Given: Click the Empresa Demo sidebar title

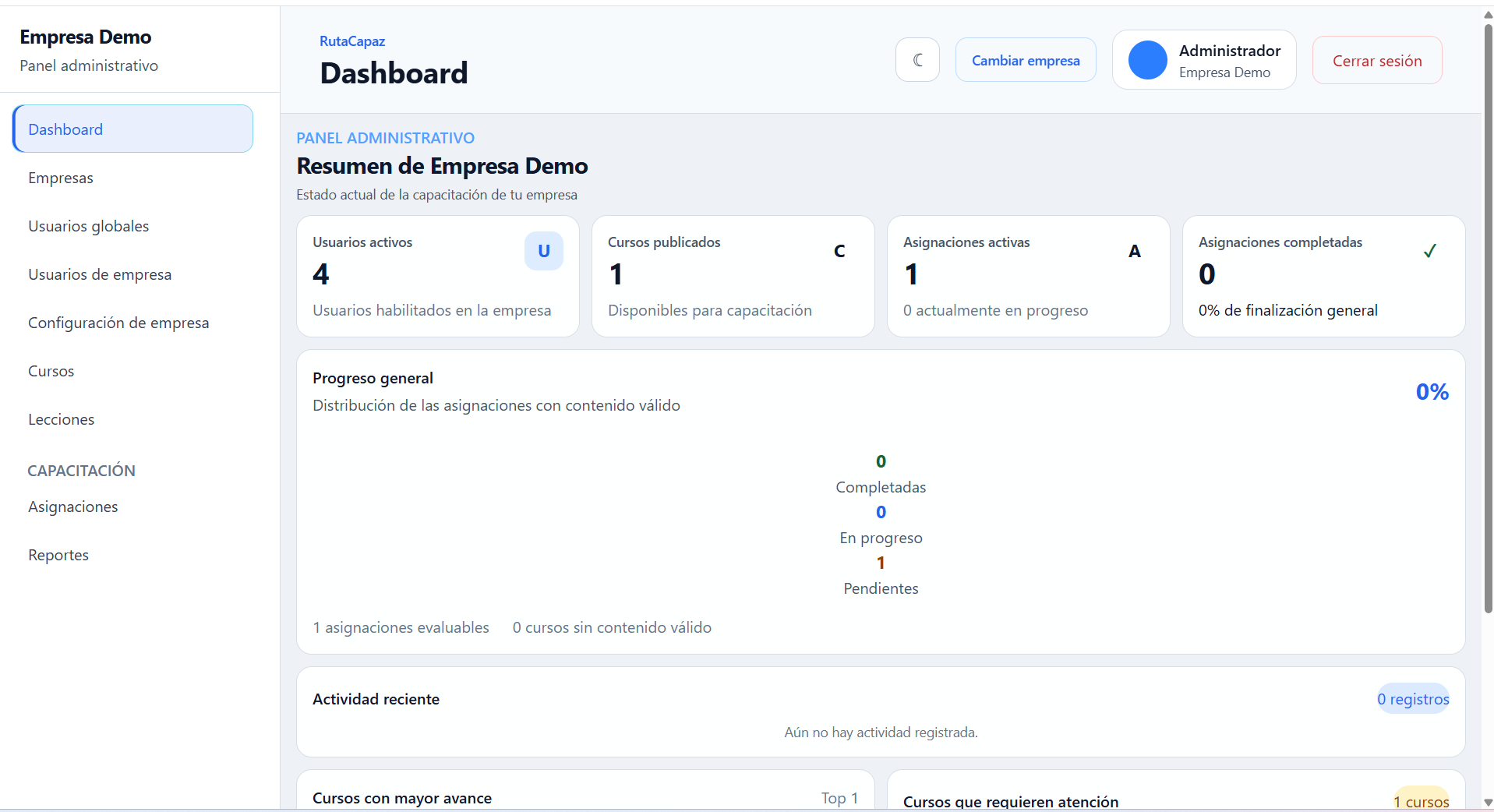Looking at the screenshot, I should click(86, 37).
